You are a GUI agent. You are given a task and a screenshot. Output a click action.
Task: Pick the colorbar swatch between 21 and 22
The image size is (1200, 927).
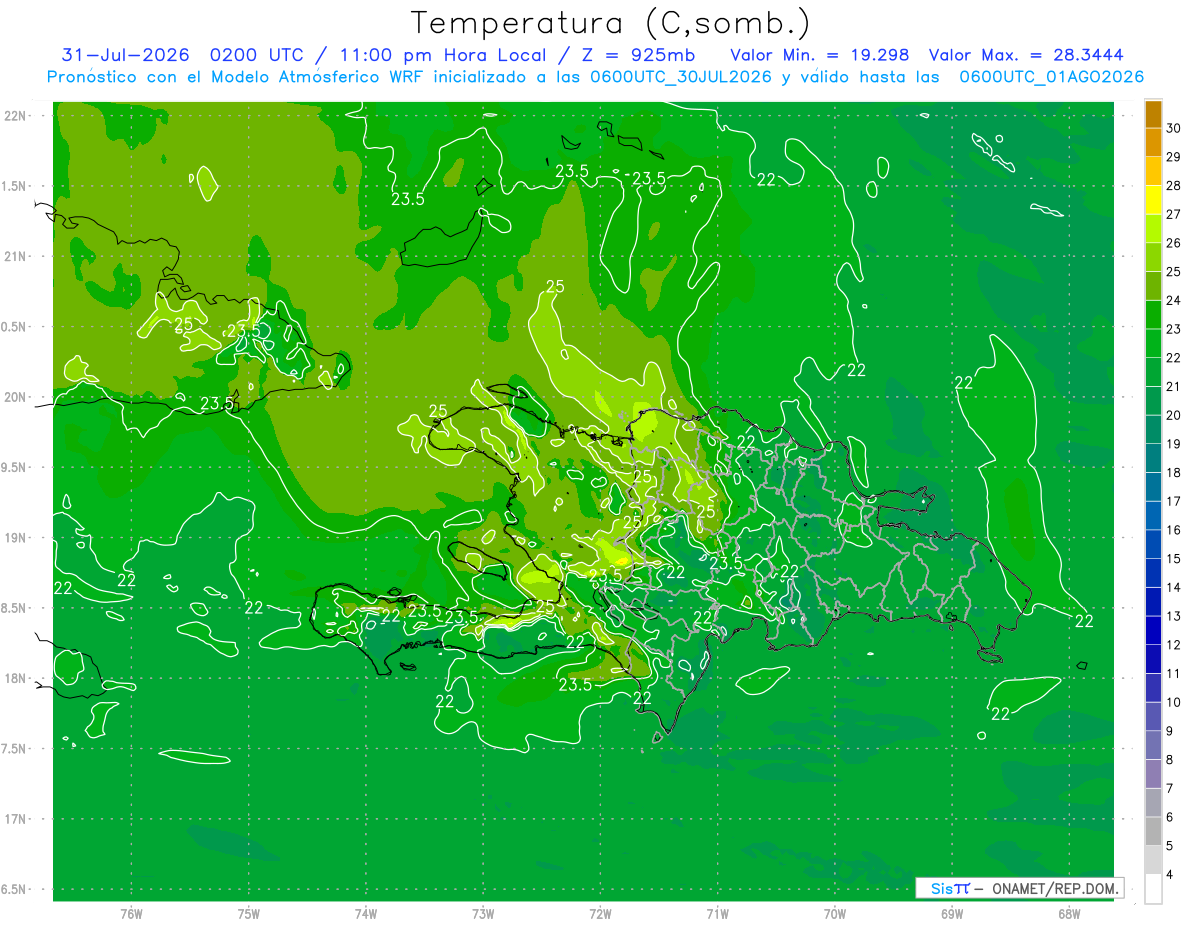coord(1153,372)
